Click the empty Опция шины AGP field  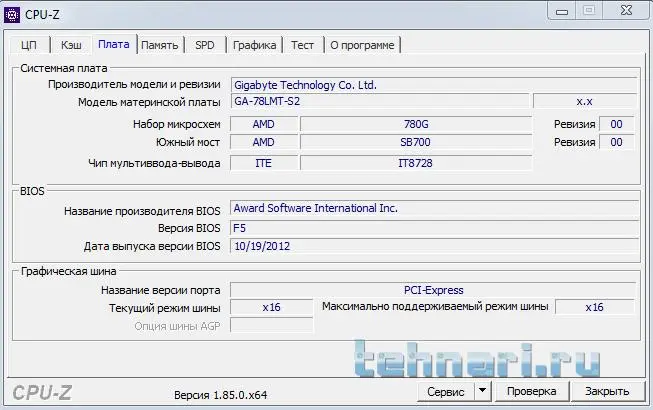pyautogui.click(x=272, y=326)
